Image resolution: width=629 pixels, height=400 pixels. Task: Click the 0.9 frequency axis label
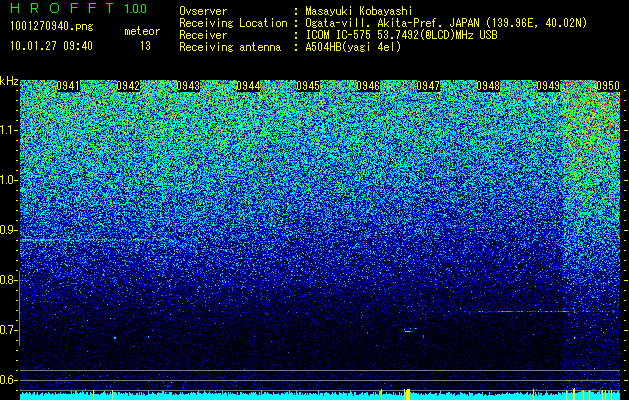pyautogui.click(x=8, y=230)
